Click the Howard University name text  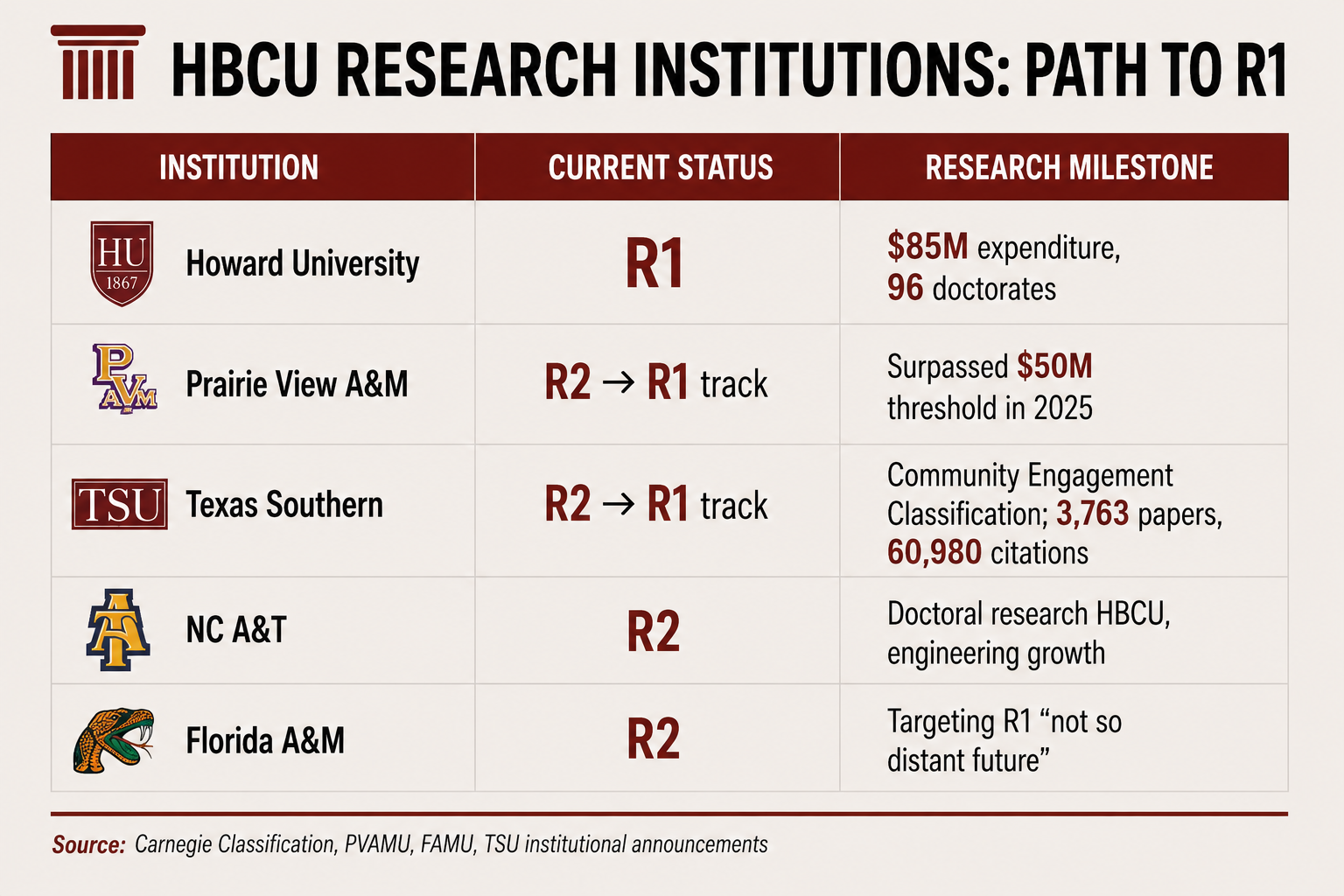303,263
